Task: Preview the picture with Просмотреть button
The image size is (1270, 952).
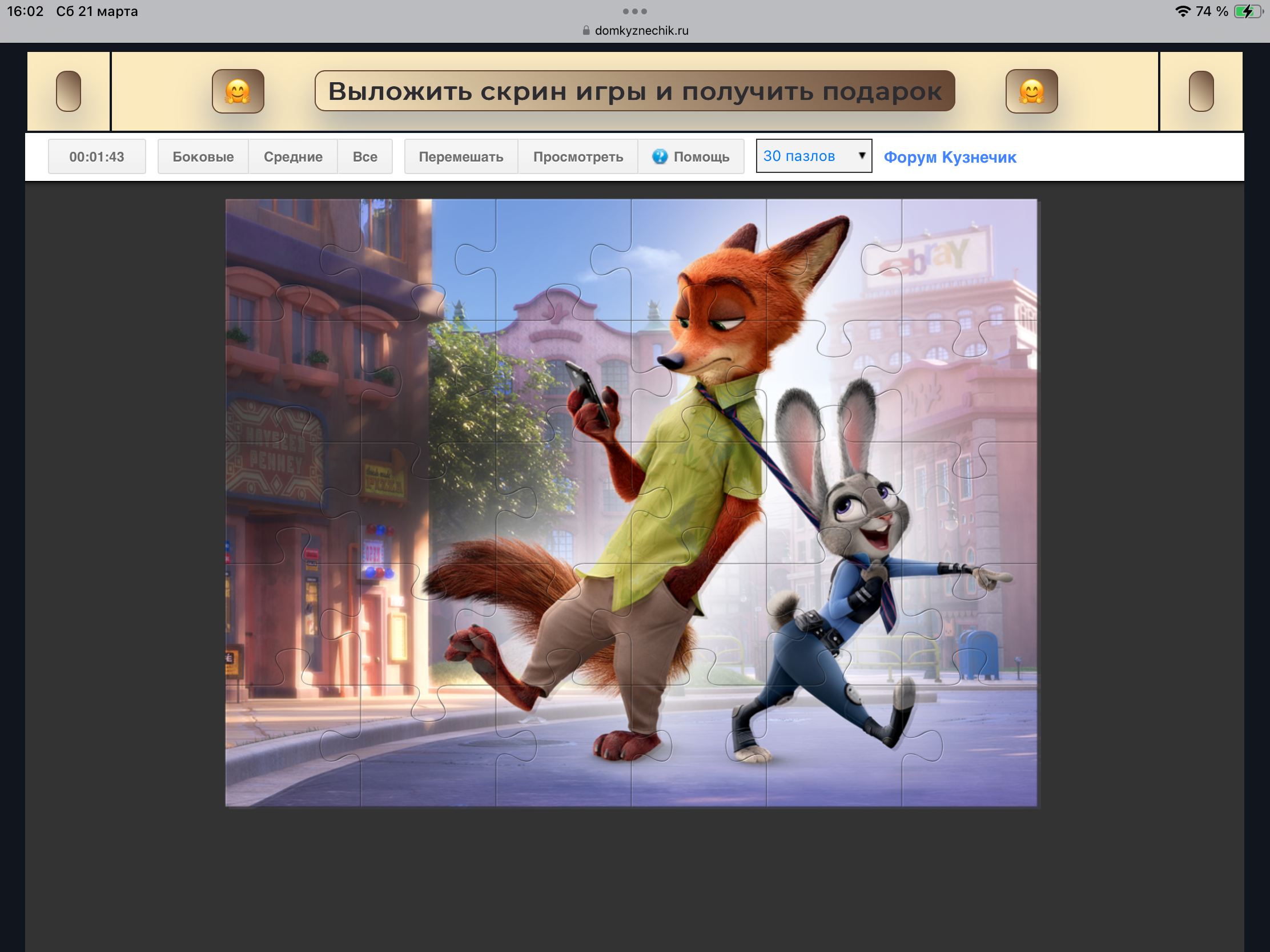Action: (577, 156)
